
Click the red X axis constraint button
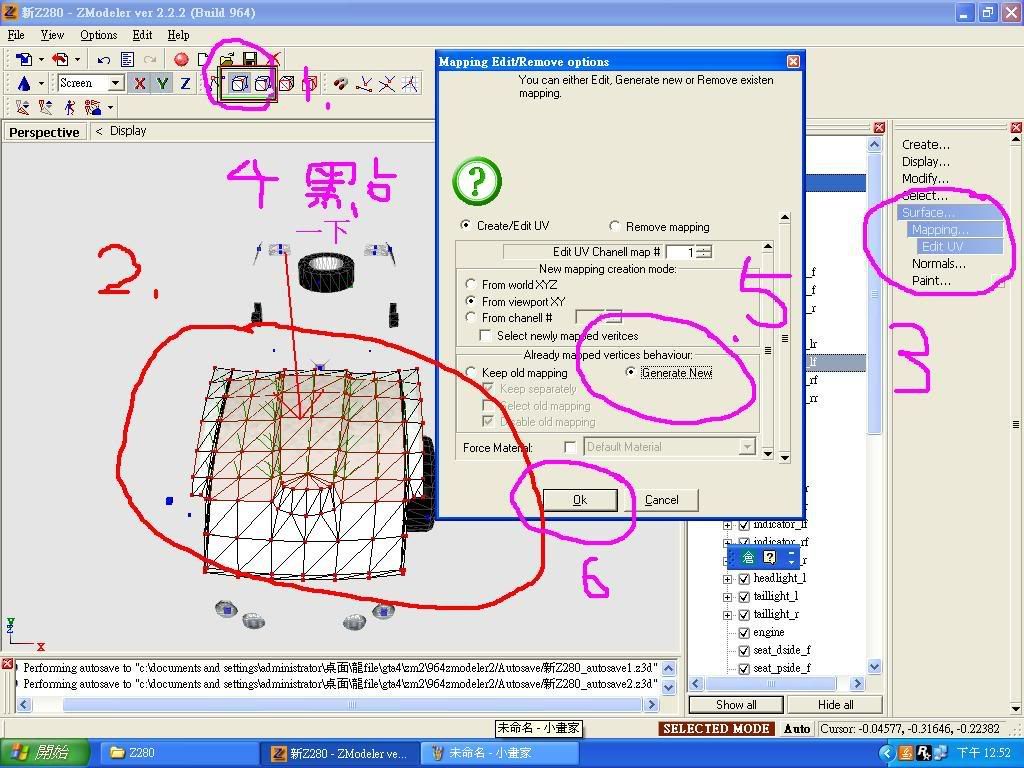click(x=140, y=84)
